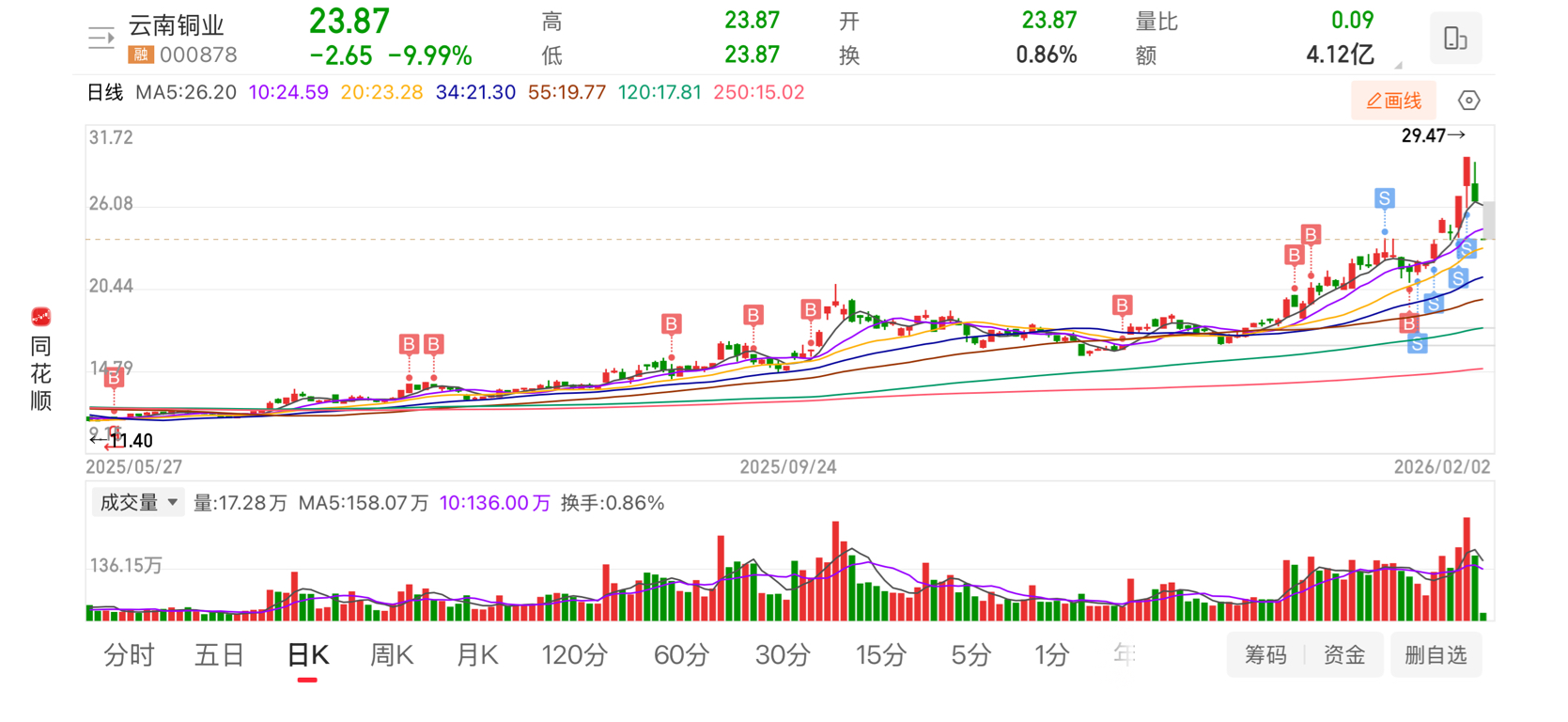
Task: Click the 日线 label
Action: tap(105, 92)
